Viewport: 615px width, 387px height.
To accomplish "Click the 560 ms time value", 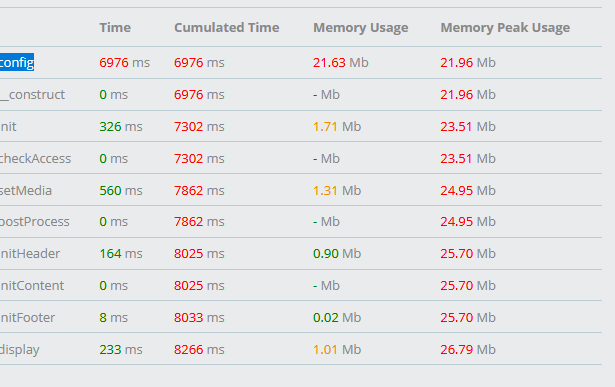I will [121, 191].
